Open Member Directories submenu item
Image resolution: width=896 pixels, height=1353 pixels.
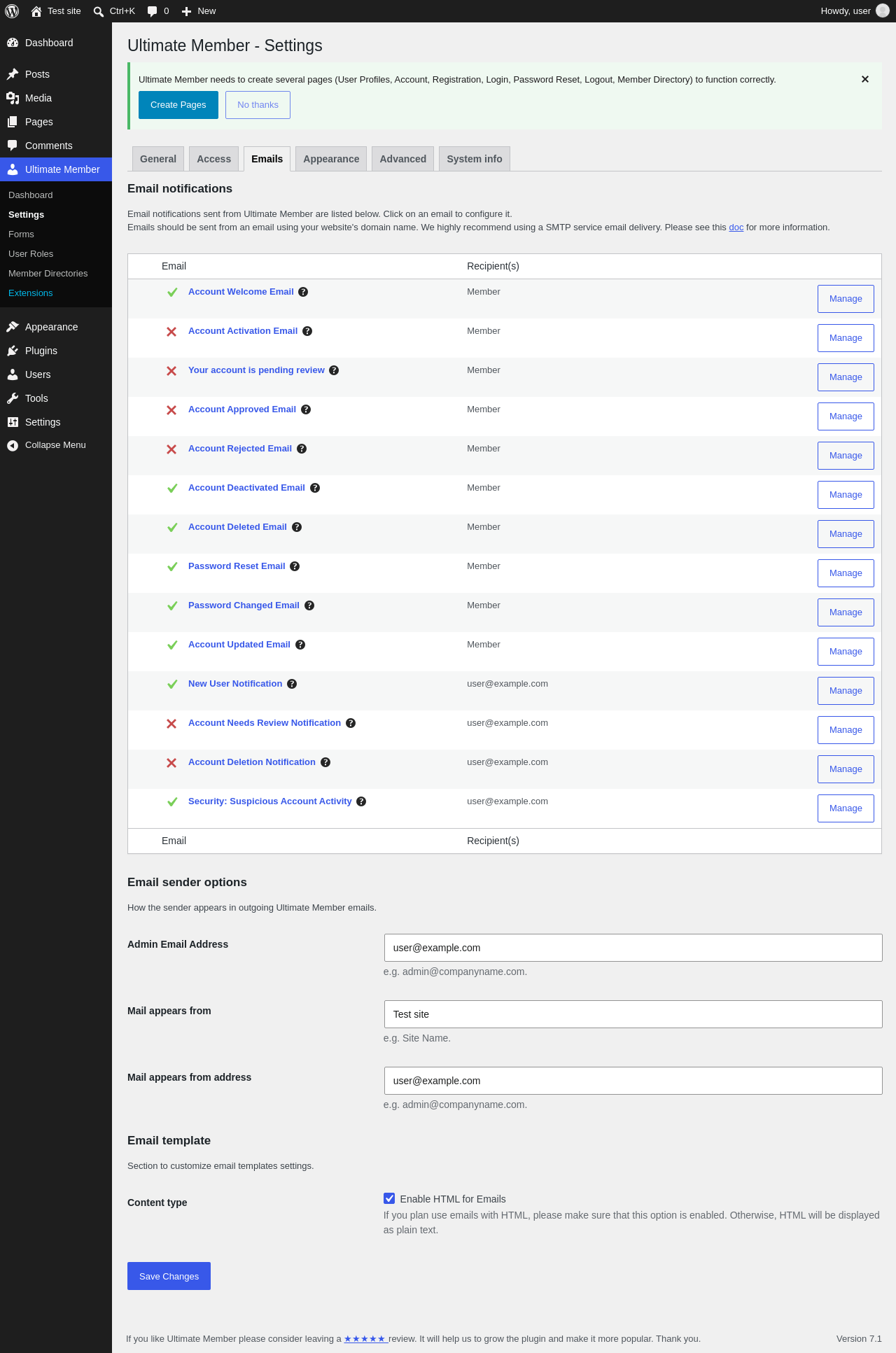click(x=56, y=274)
